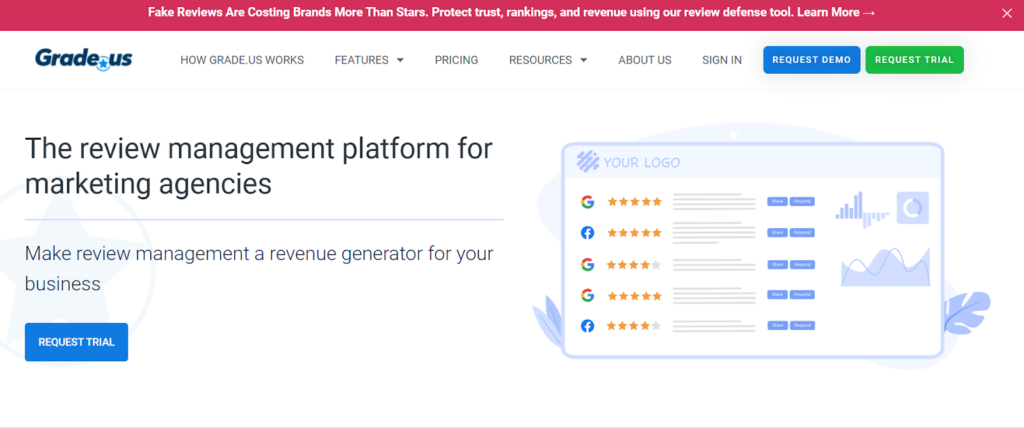1024x428 pixels.
Task: Click the first Facebook icon in review list
Action: [587, 232]
